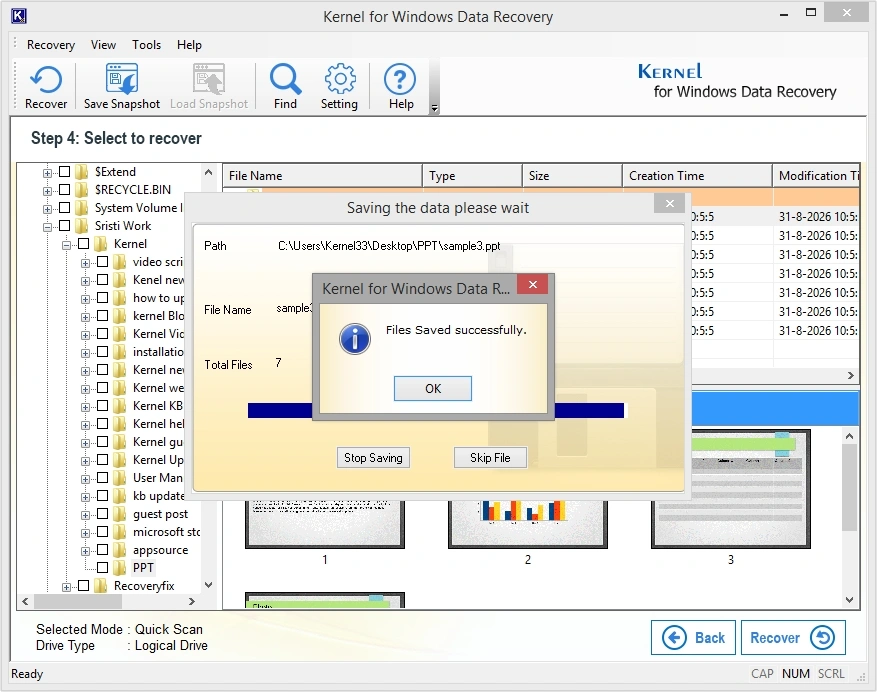Click the PPT folder icon in tree
Image resolution: width=877 pixels, height=692 pixels.
point(119,568)
